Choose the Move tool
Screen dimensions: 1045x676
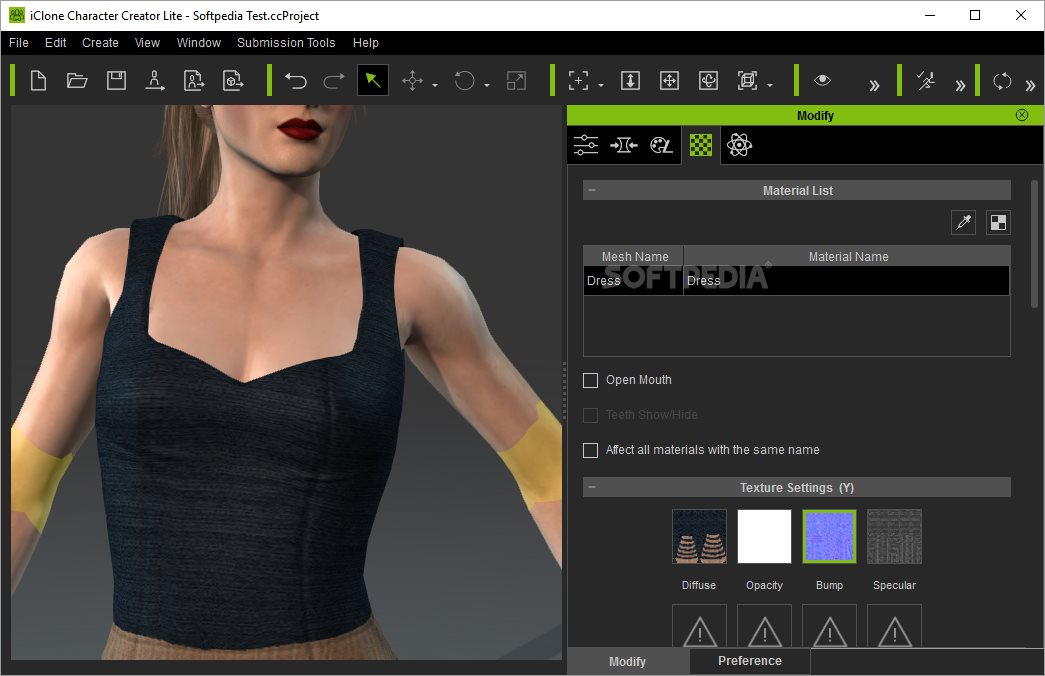(x=413, y=81)
